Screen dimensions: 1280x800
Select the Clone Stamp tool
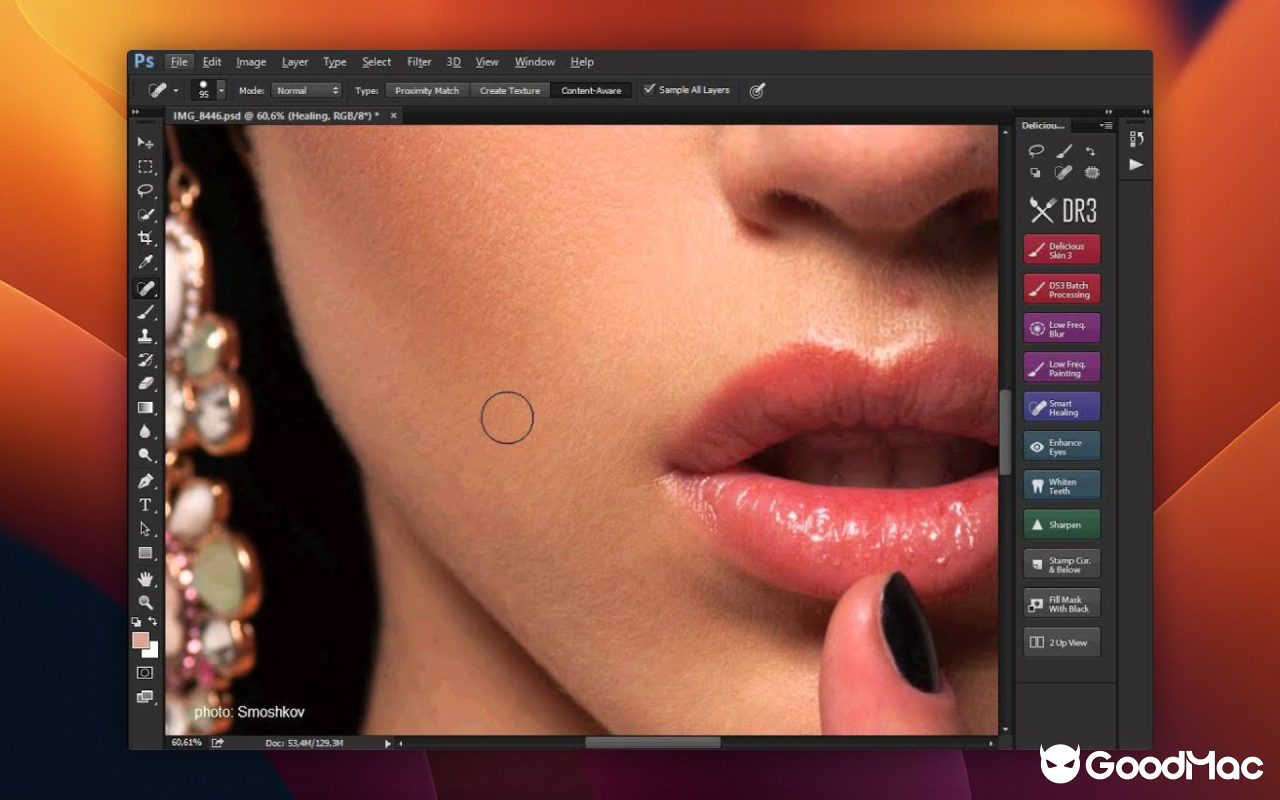pos(146,336)
